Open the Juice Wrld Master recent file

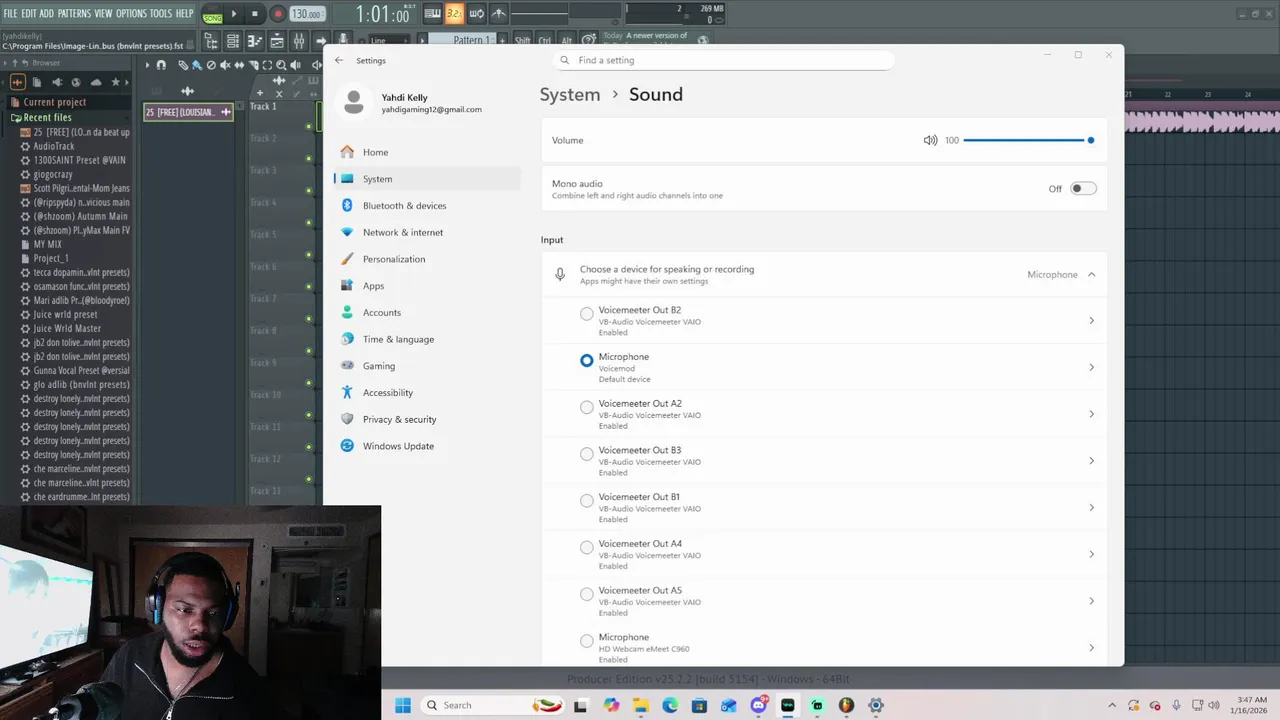tap(67, 328)
